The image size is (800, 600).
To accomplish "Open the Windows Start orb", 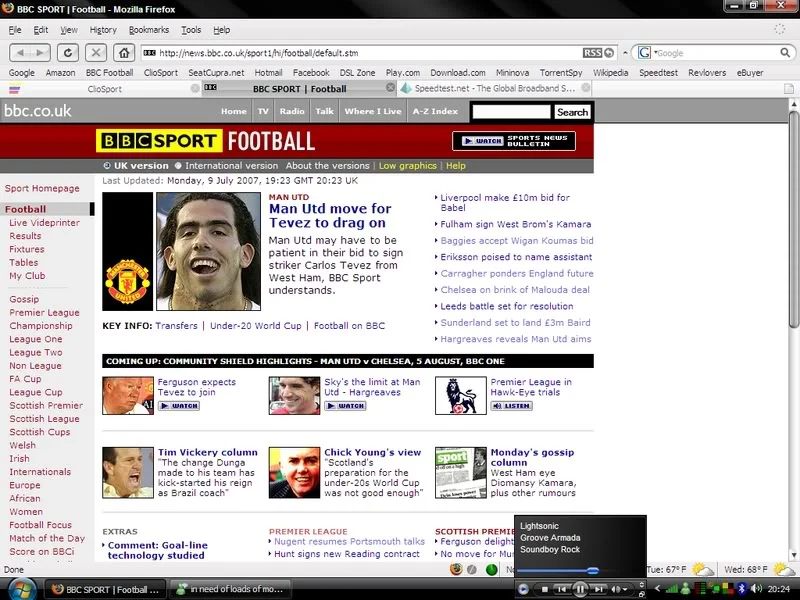I will coord(20,589).
